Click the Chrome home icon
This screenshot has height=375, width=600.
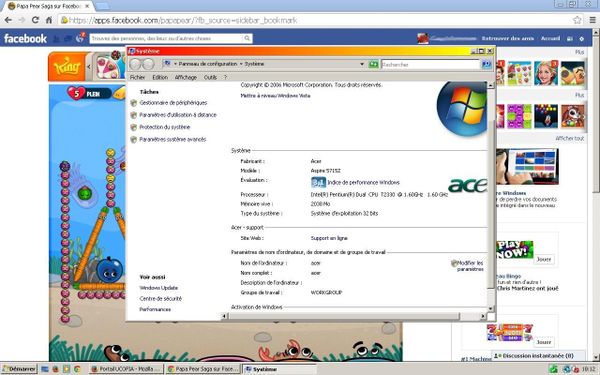point(49,20)
